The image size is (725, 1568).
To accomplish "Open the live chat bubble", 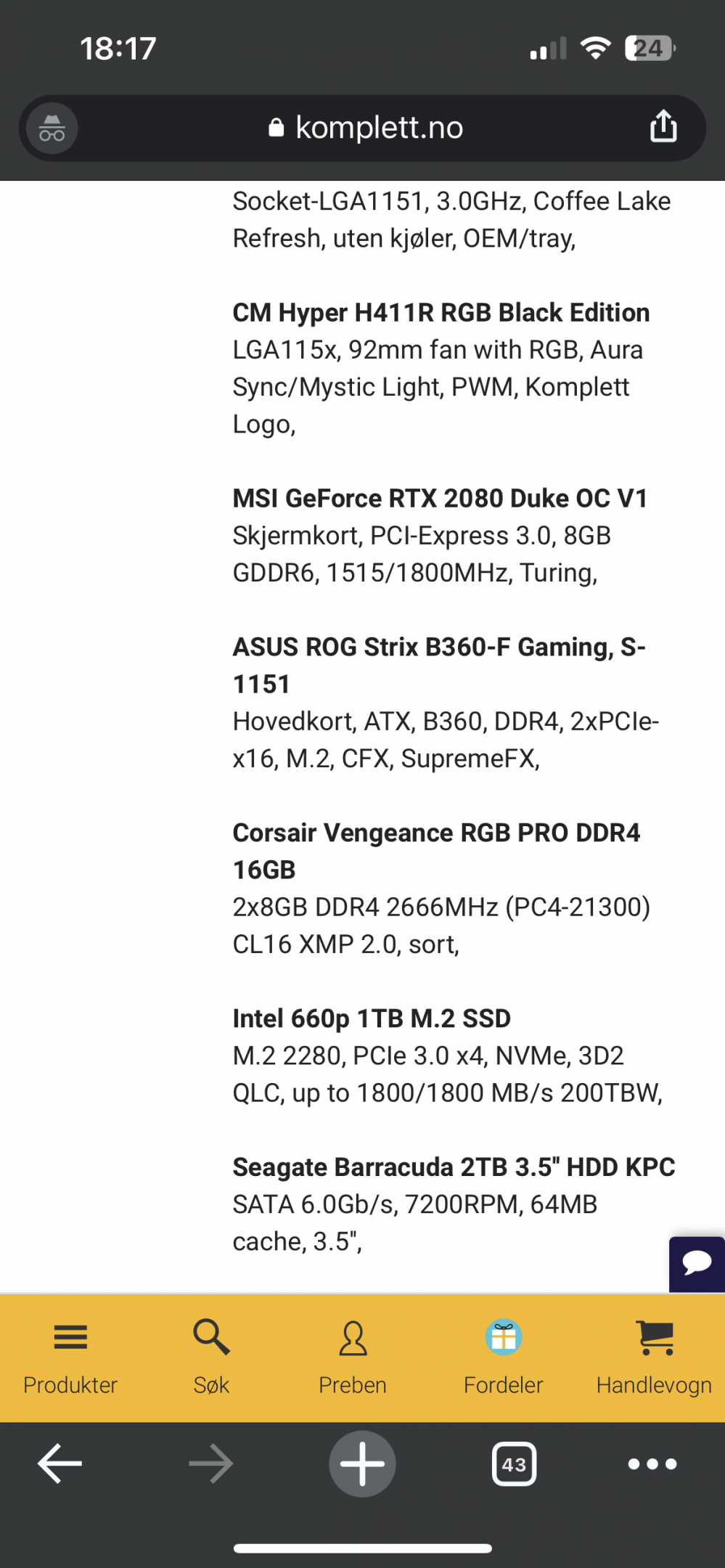I will (697, 1264).
